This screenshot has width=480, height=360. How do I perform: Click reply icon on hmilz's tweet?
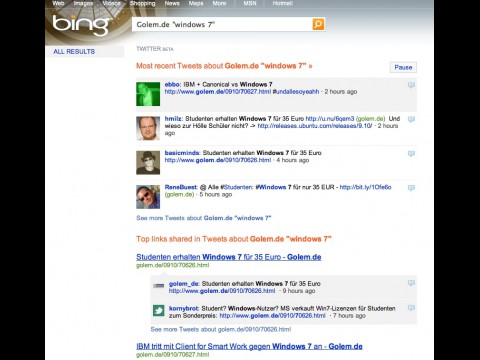coord(411,119)
